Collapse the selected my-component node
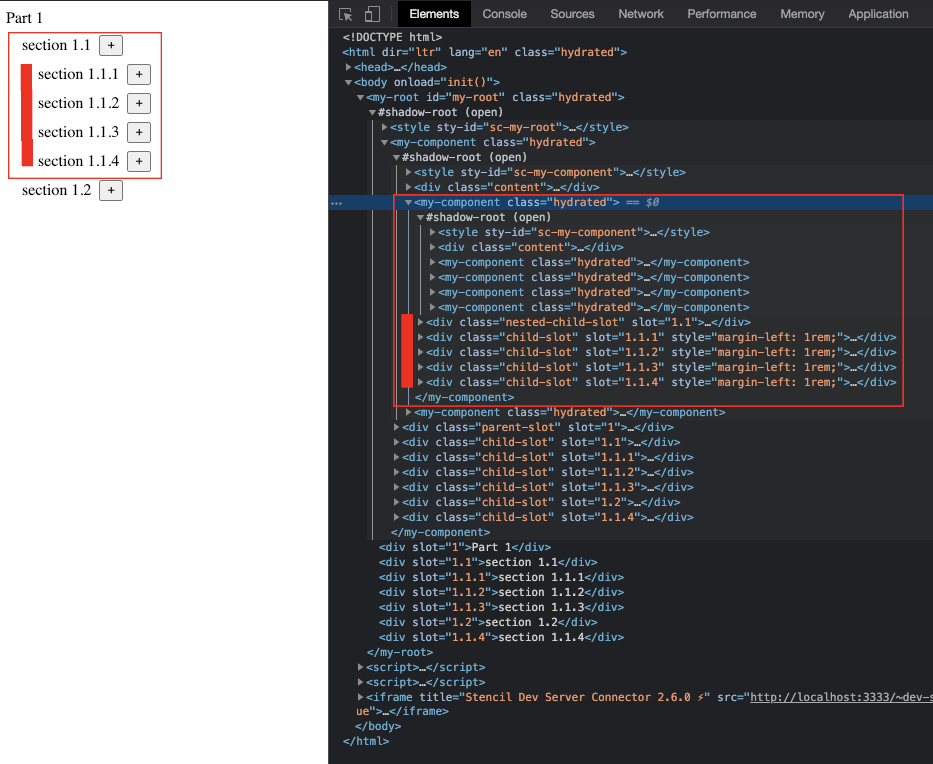 pyautogui.click(x=408, y=202)
